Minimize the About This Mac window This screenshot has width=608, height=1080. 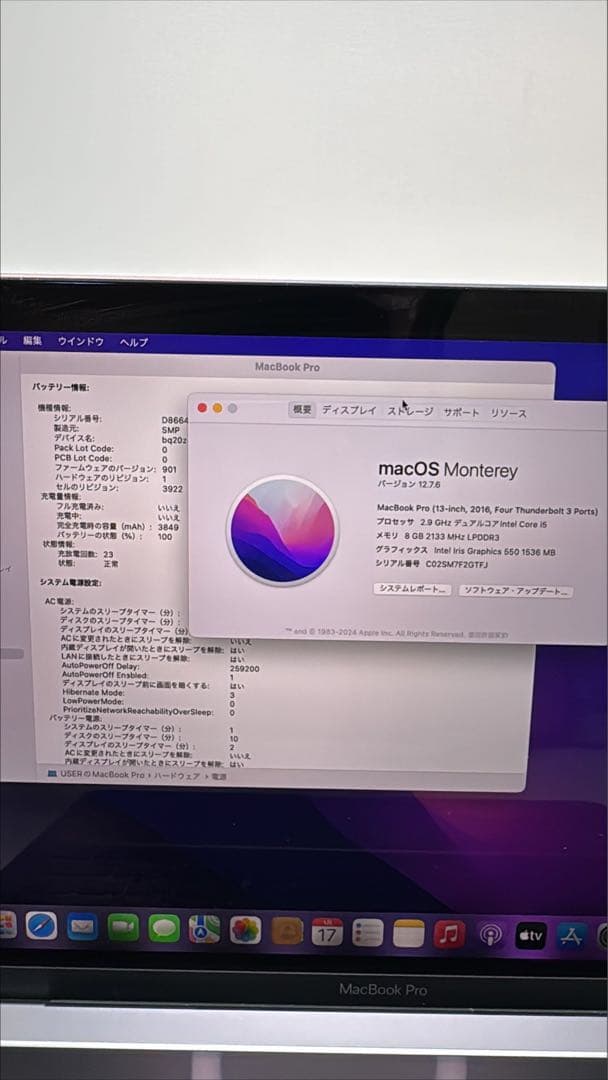(218, 408)
